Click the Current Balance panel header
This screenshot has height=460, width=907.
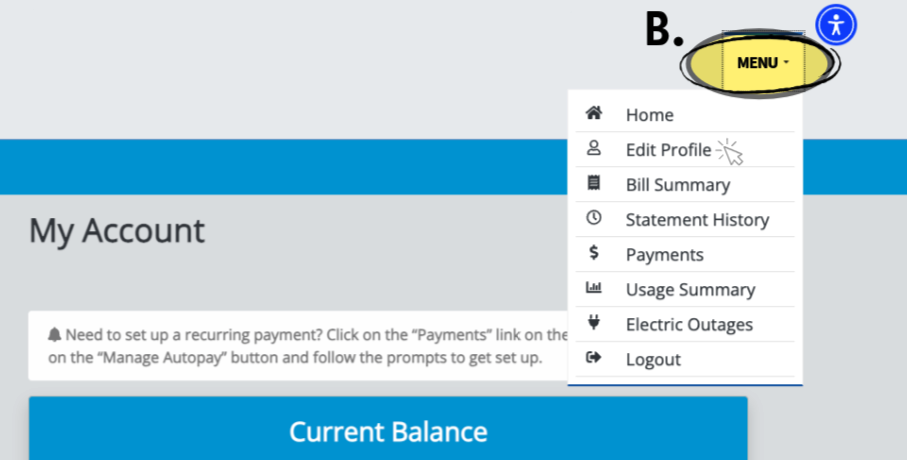click(x=388, y=432)
